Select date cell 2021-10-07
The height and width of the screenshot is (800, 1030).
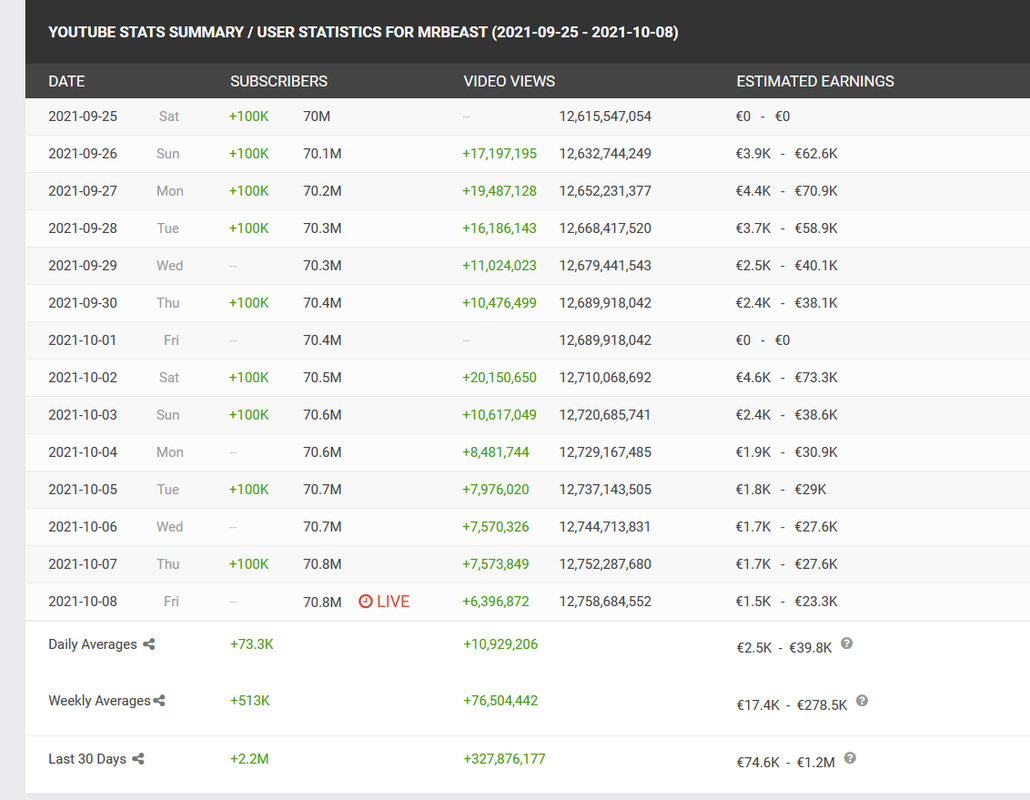(83, 564)
